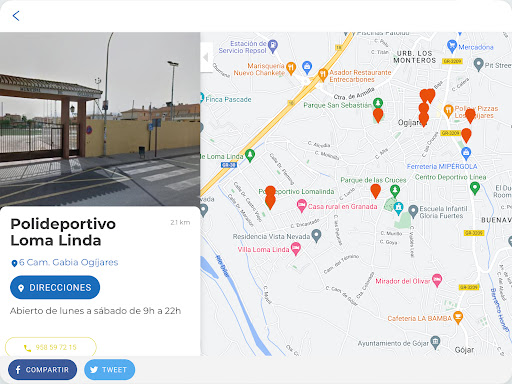The height and width of the screenshot is (384, 512).
Task: Select Estación de Servicio Repsol gas pin
Action: [273, 46]
